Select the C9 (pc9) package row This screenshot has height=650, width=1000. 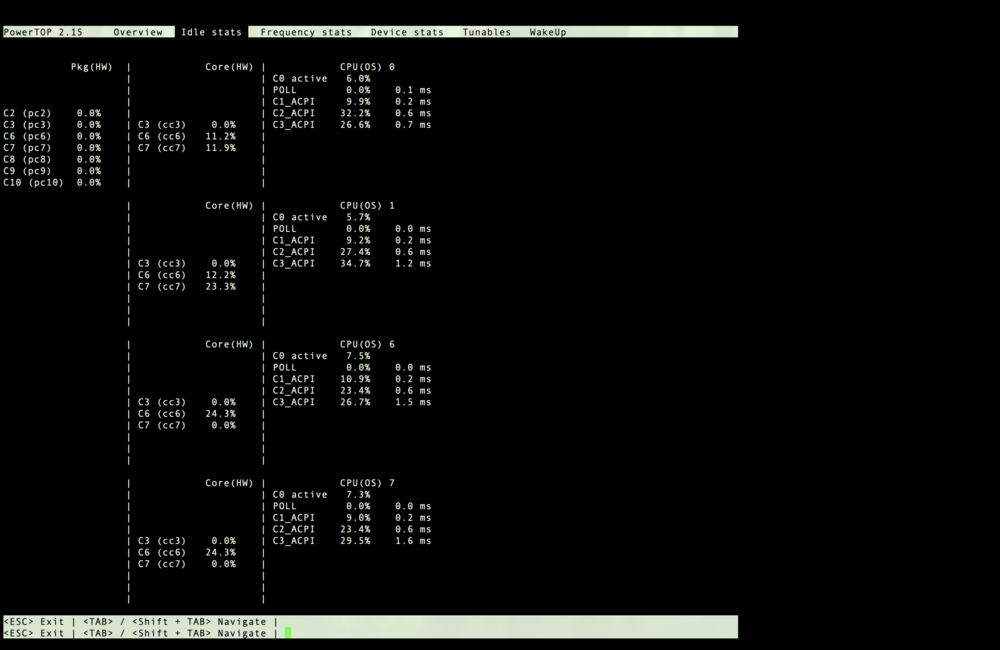[52, 171]
